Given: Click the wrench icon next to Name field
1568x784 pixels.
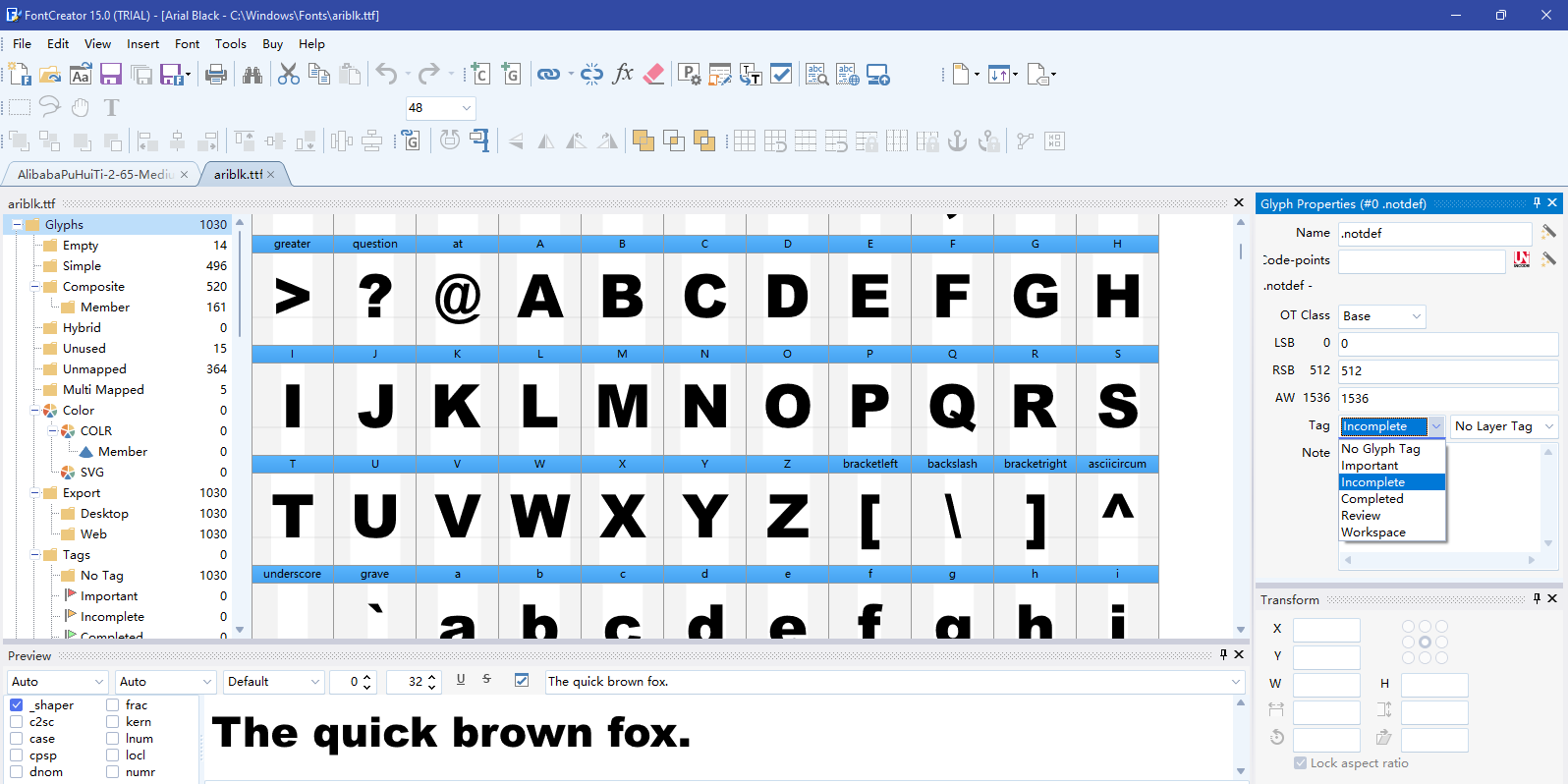Looking at the screenshot, I should point(1548,232).
